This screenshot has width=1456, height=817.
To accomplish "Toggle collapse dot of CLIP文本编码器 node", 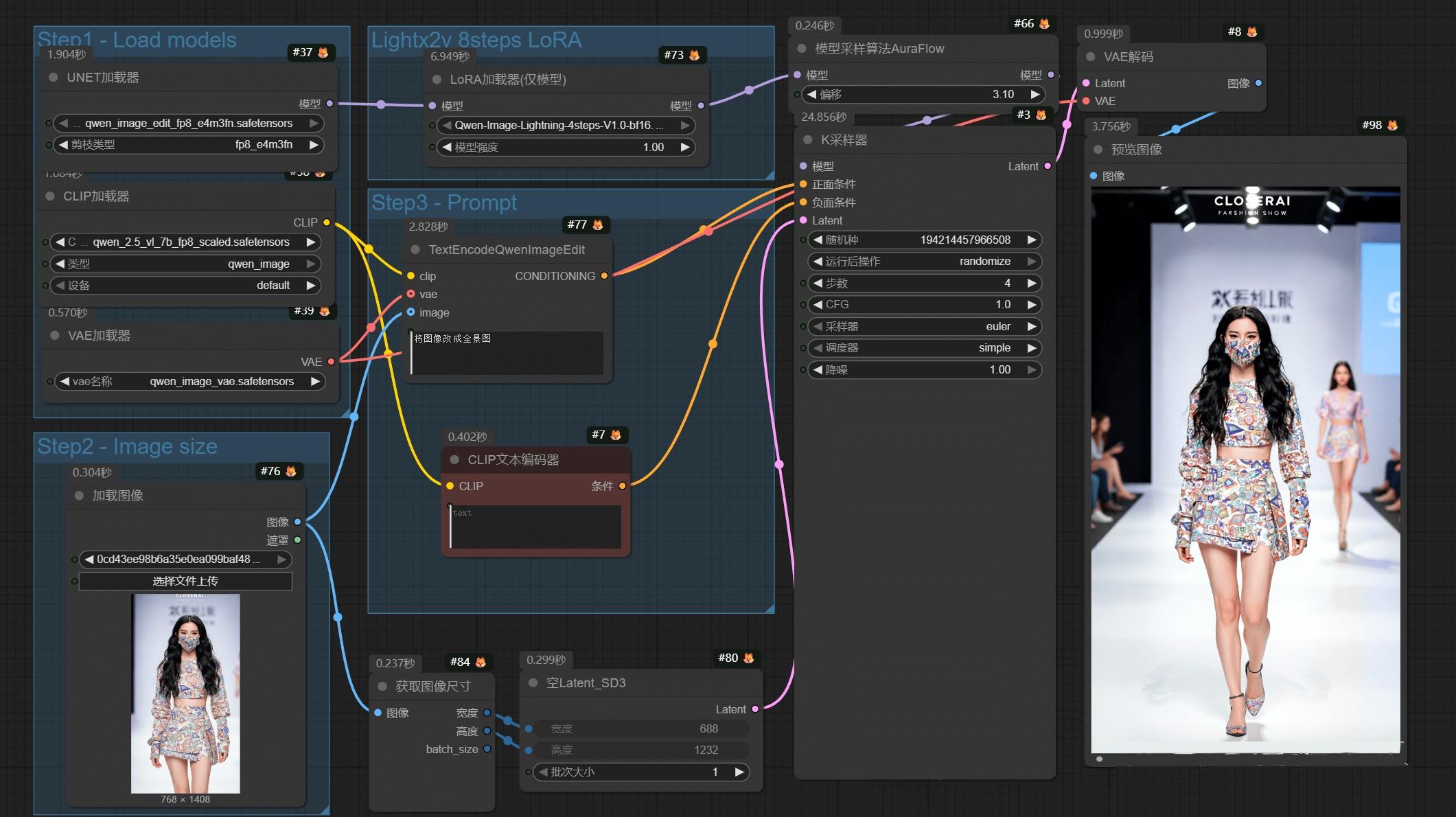I will (x=454, y=460).
